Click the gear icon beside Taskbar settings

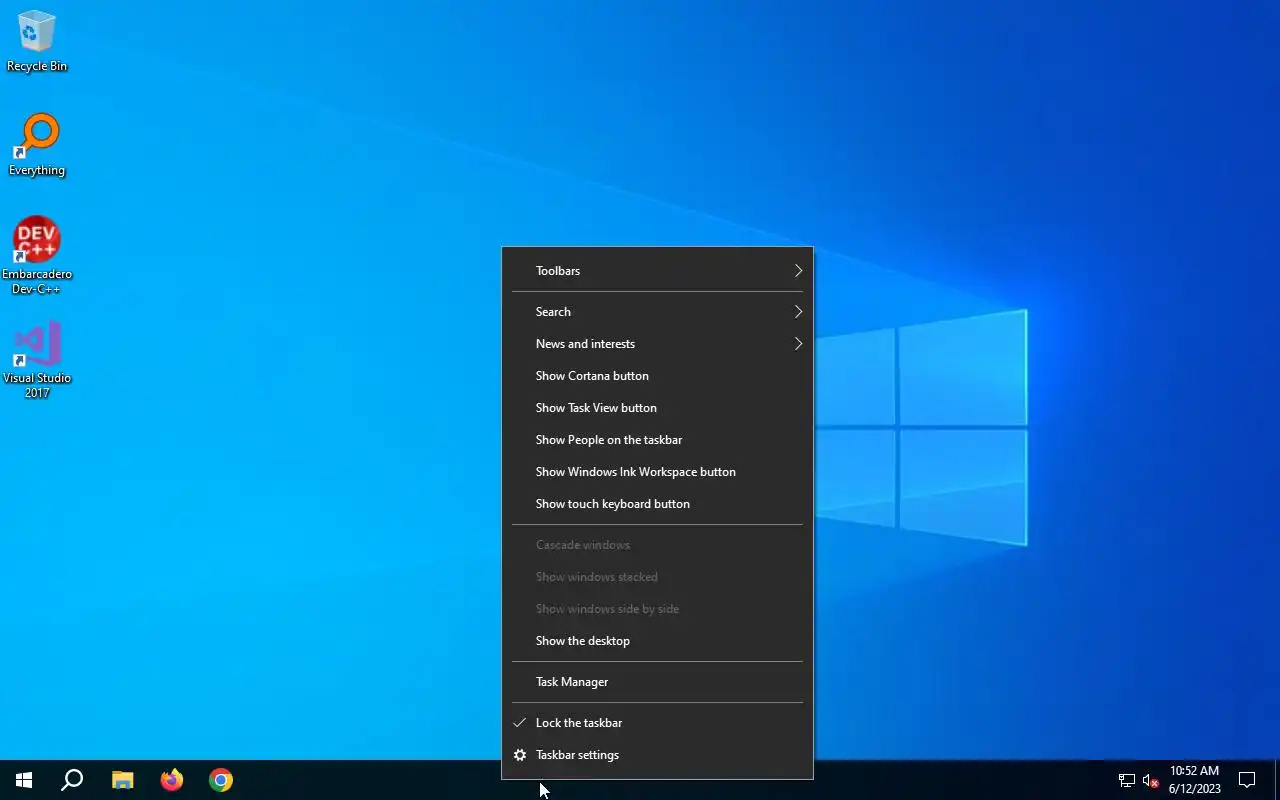coord(520,755)
